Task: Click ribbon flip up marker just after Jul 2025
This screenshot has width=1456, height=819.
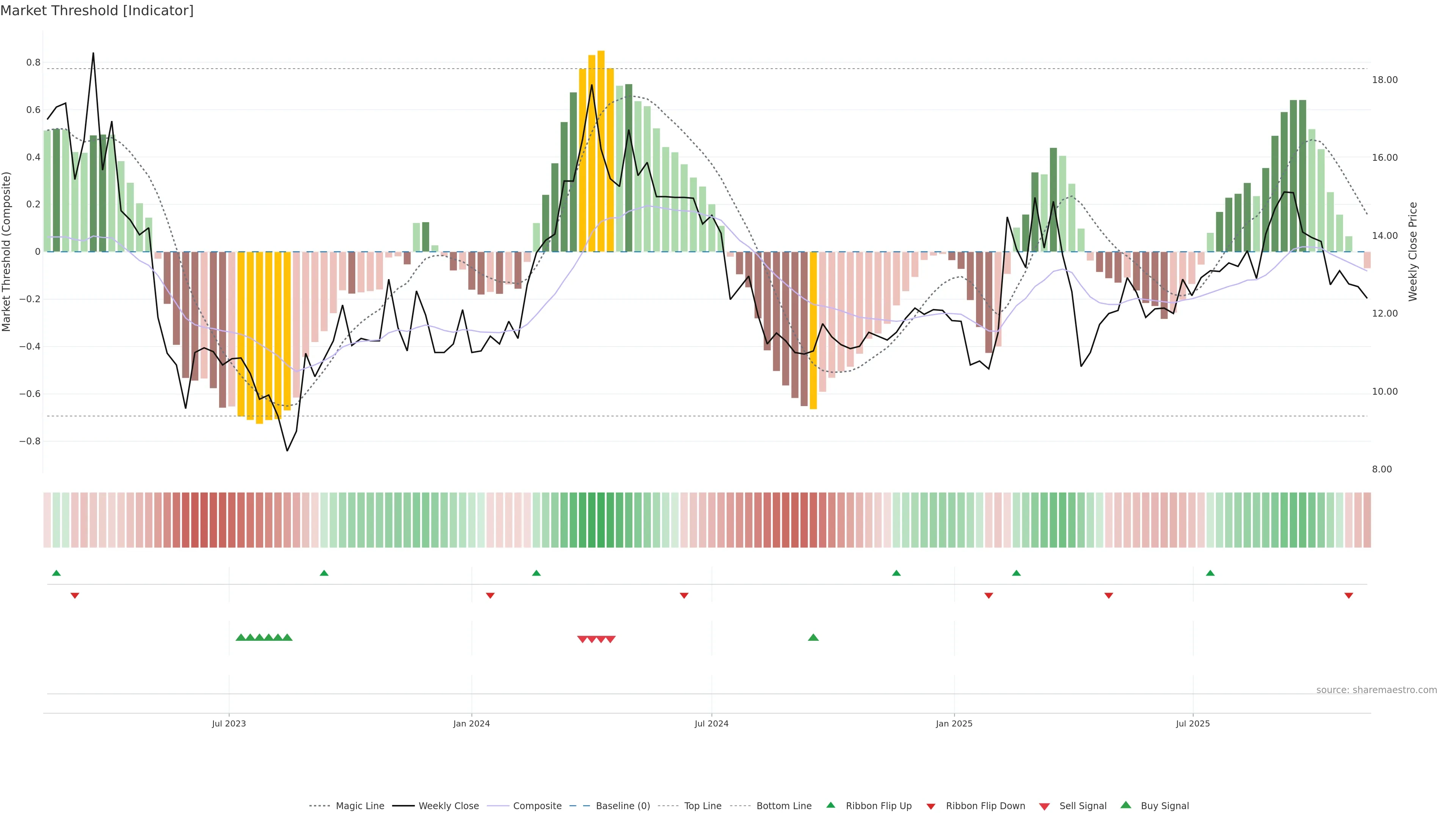Action: pyautogui.click(x=1210, y=573)
